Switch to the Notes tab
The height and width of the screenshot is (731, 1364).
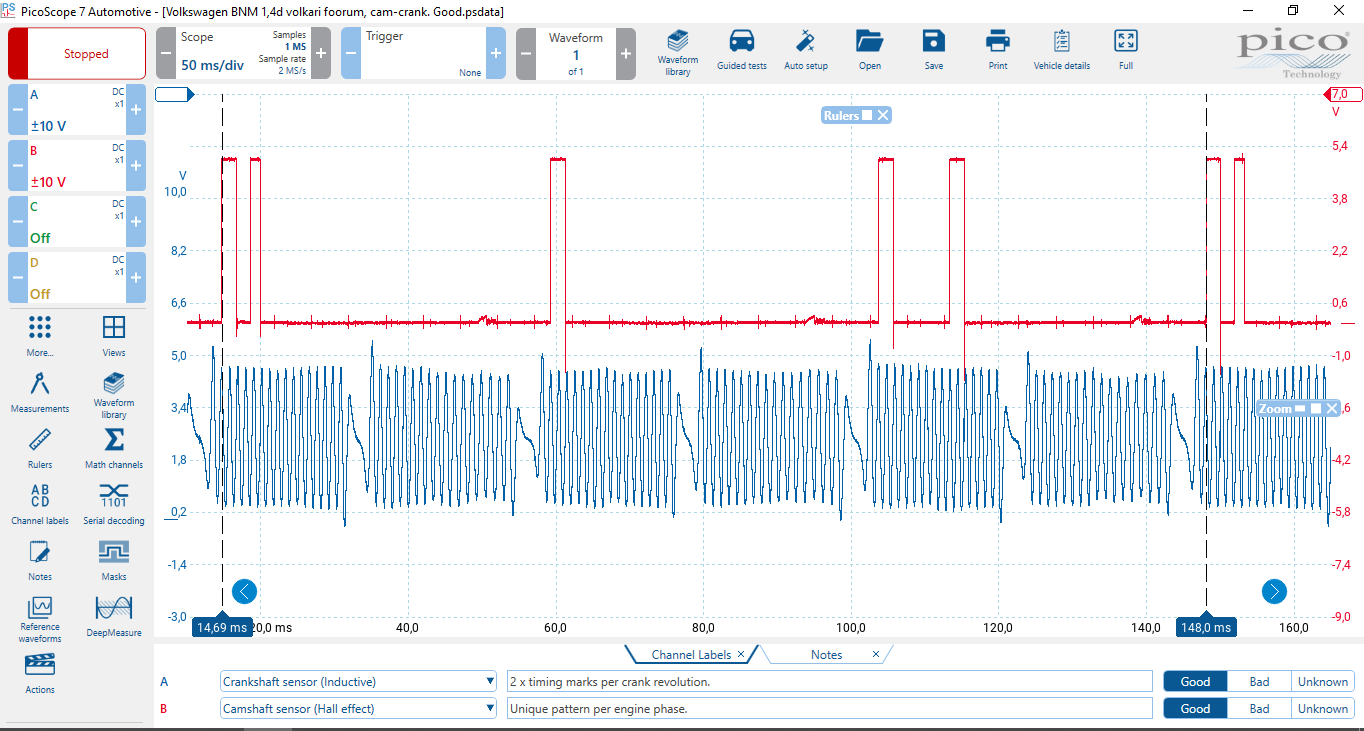826,655
